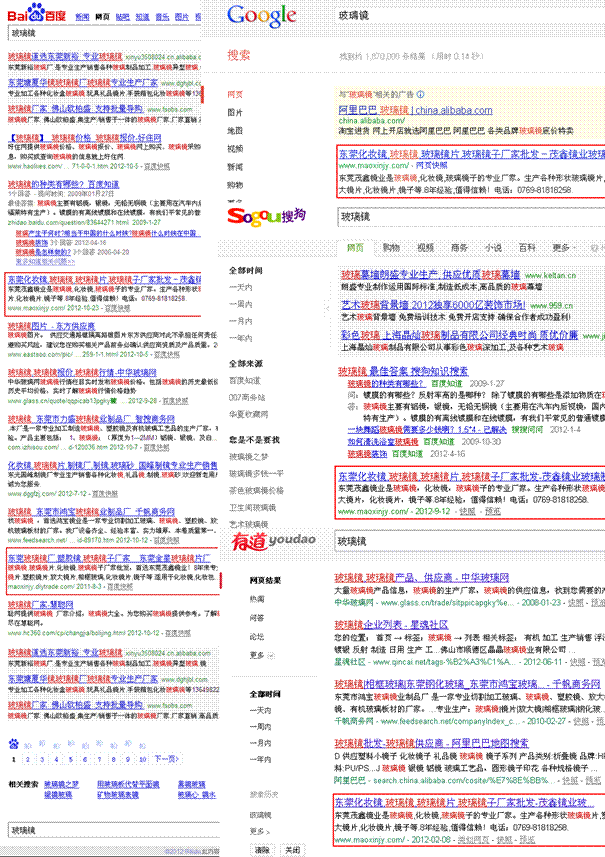Click the 清除 button at the bottom
Viewport: 605px width, 857px height.
262,848
